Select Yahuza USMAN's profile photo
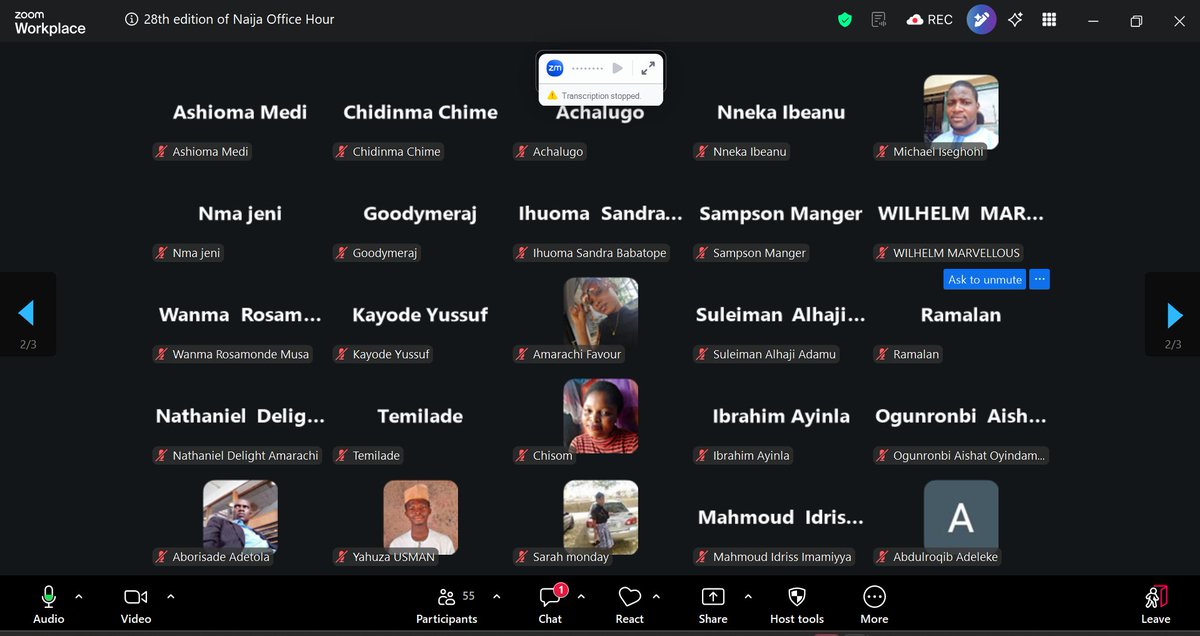 421,517
